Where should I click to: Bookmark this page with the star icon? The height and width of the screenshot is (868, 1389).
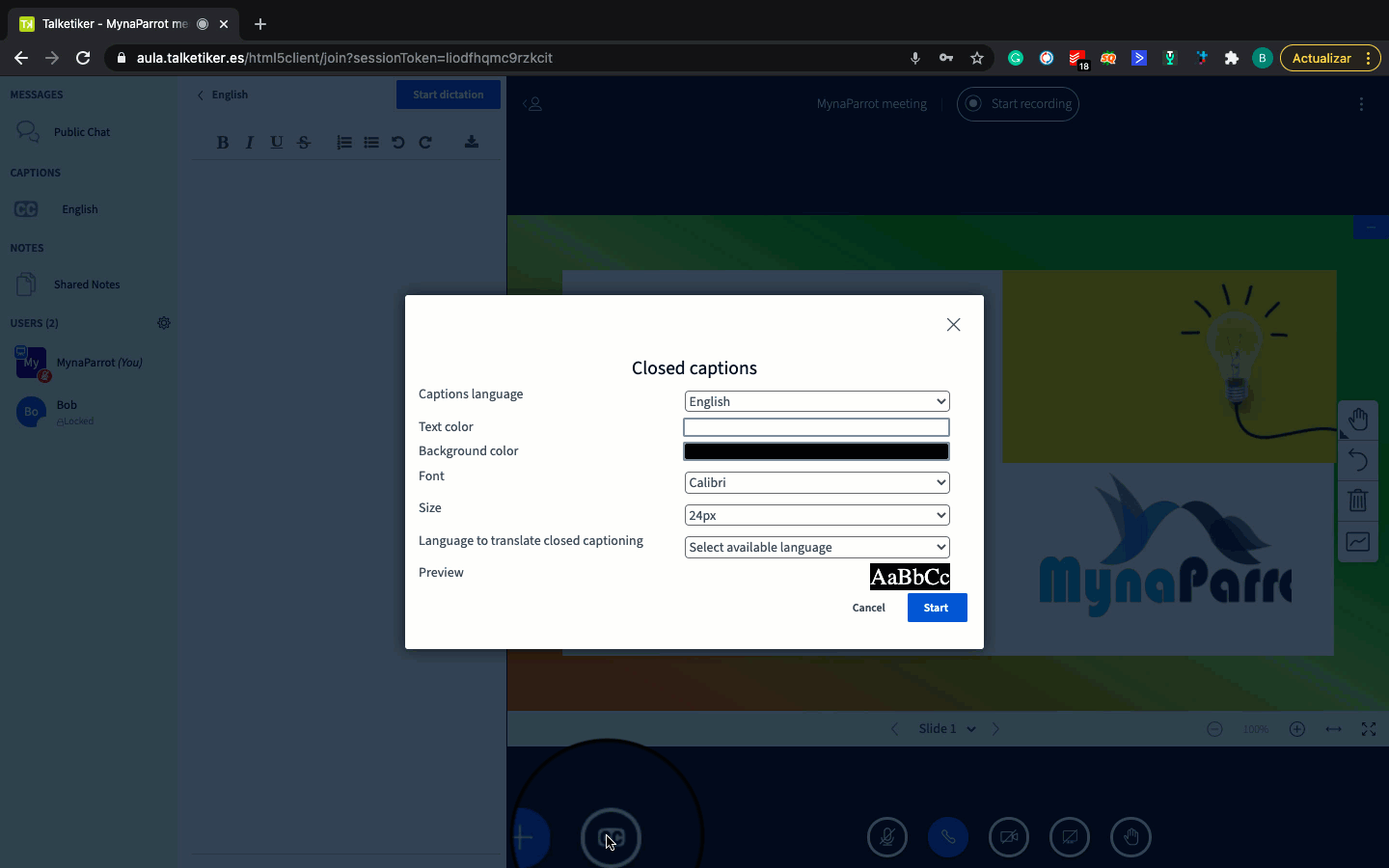click(x=977, y=58)
